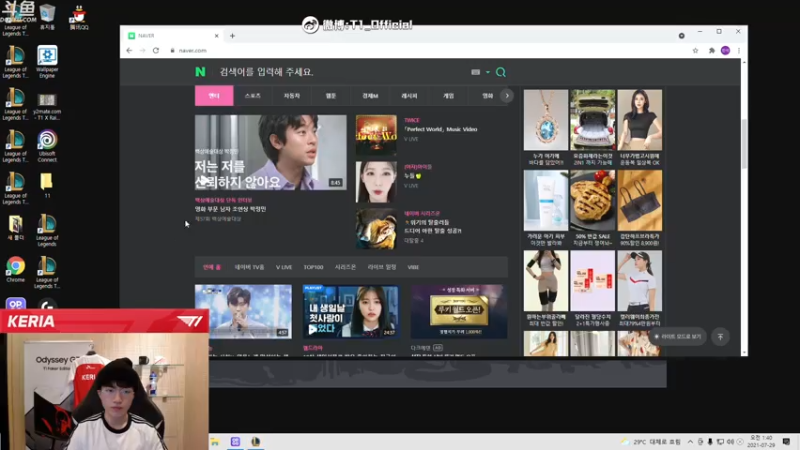Expand the search history dropdown arrow
This screenshot has width=800, height=450.
point(488,72)
